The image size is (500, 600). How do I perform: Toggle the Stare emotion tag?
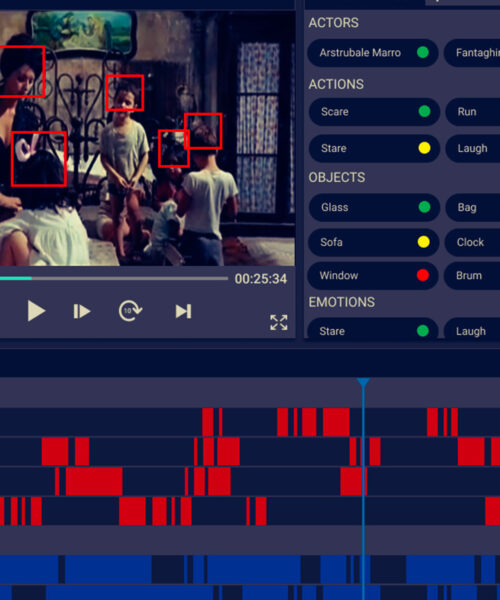click(x=373, y=331)
